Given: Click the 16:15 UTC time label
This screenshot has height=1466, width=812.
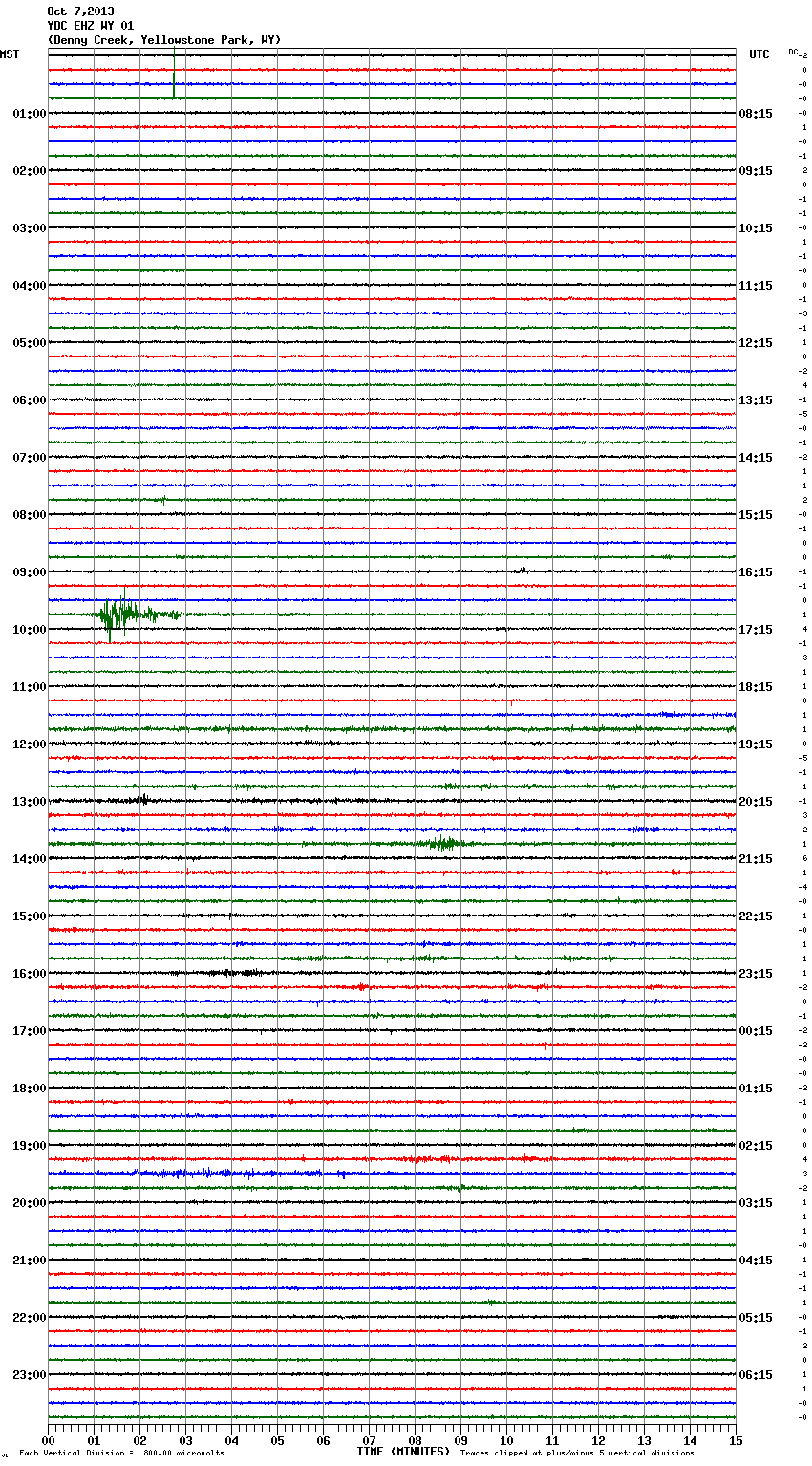Looking at the screenshot, I should (756, 572).
